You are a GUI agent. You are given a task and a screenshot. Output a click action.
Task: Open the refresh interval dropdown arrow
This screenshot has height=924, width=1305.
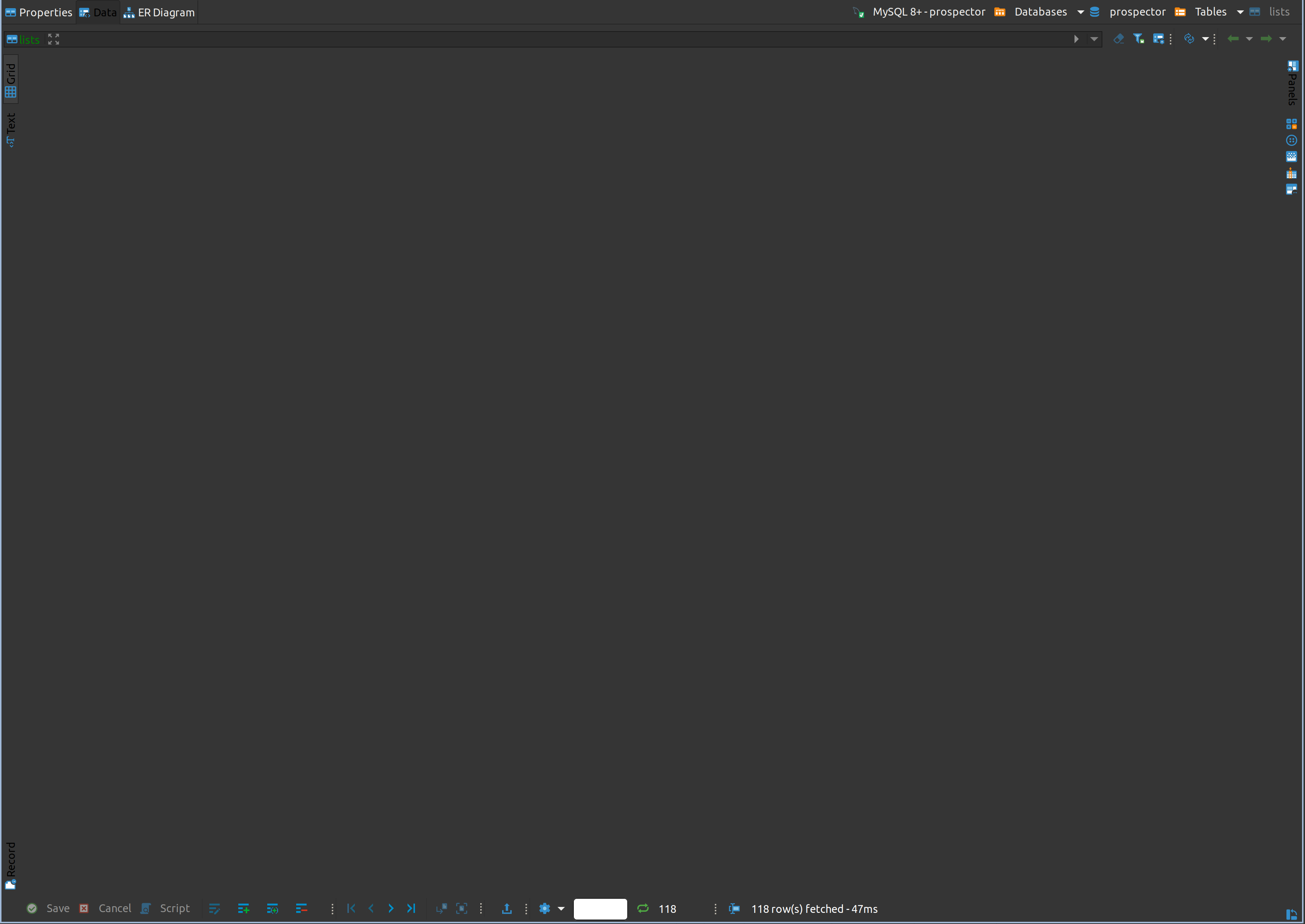click(1205, 39)
